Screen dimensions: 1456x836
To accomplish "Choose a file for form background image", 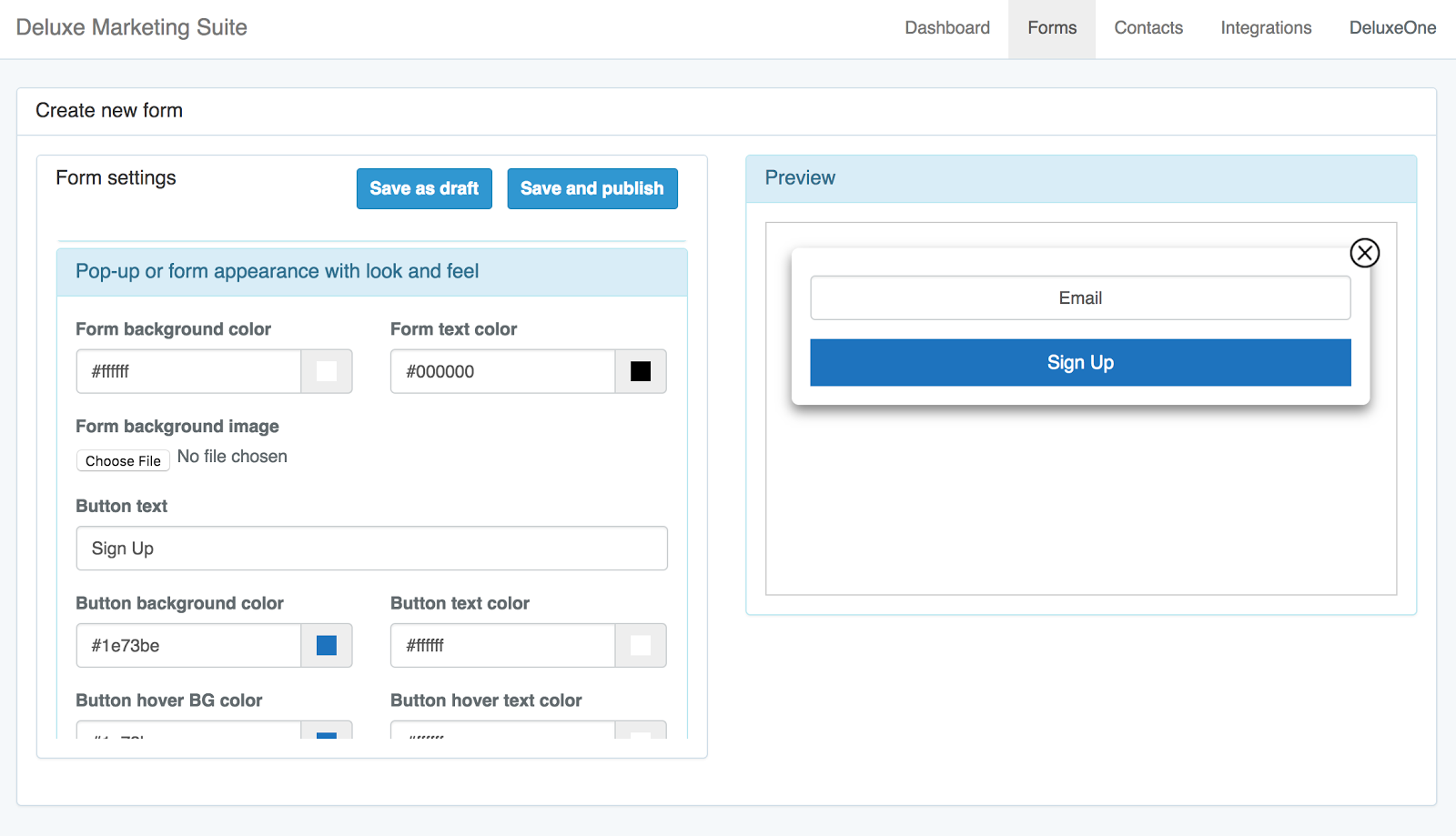I will pos(123,461).
